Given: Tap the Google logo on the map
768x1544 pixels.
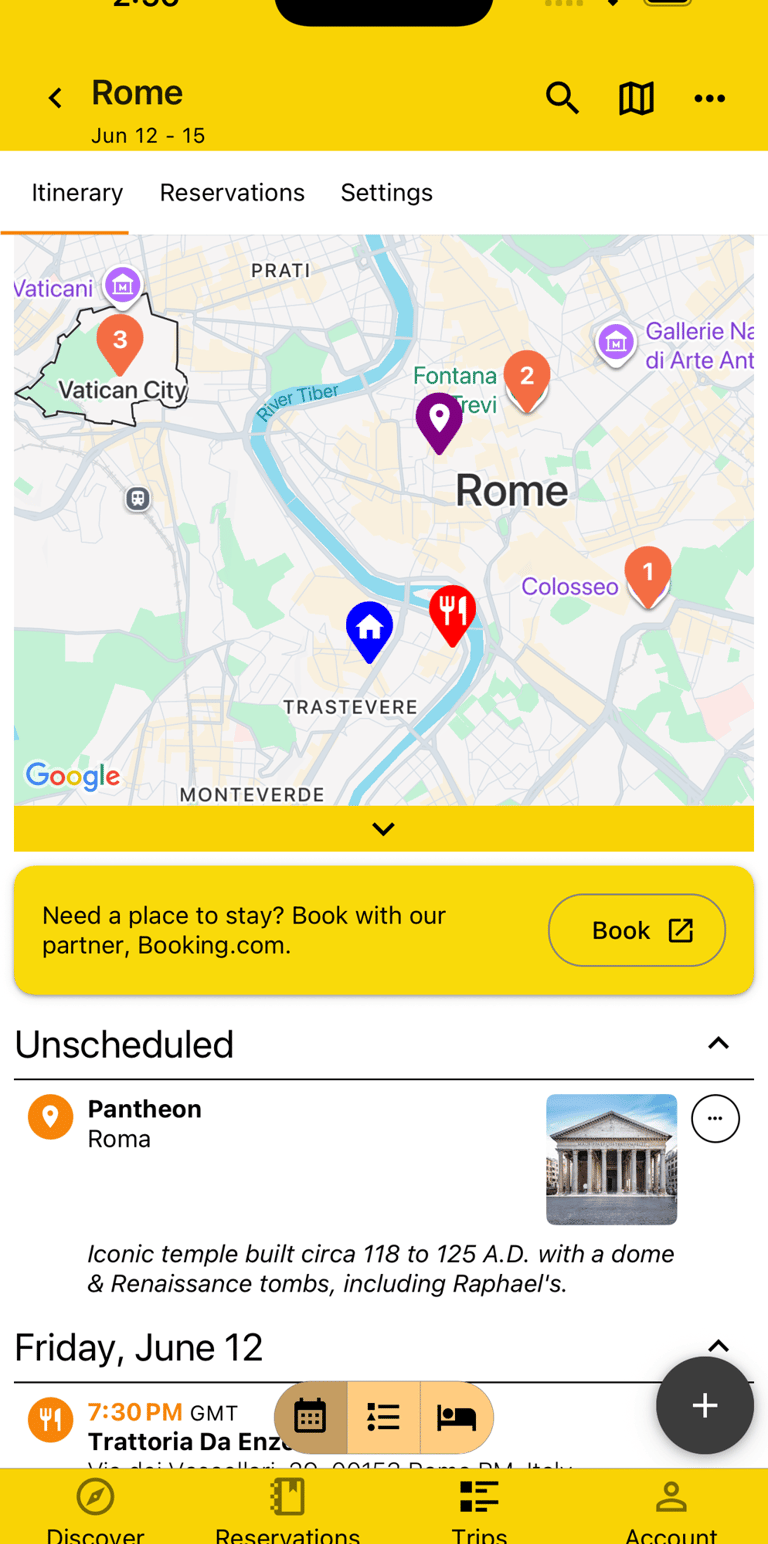Looking at the screenshot, I should pos(72,777).
